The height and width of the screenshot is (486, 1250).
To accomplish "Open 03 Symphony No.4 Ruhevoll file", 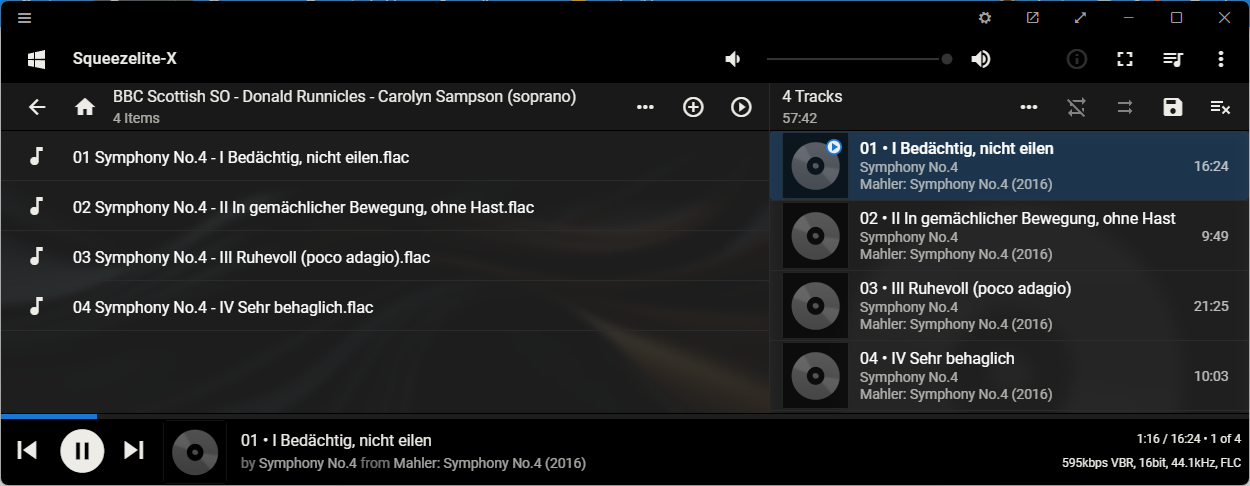I will coord(251,257).
